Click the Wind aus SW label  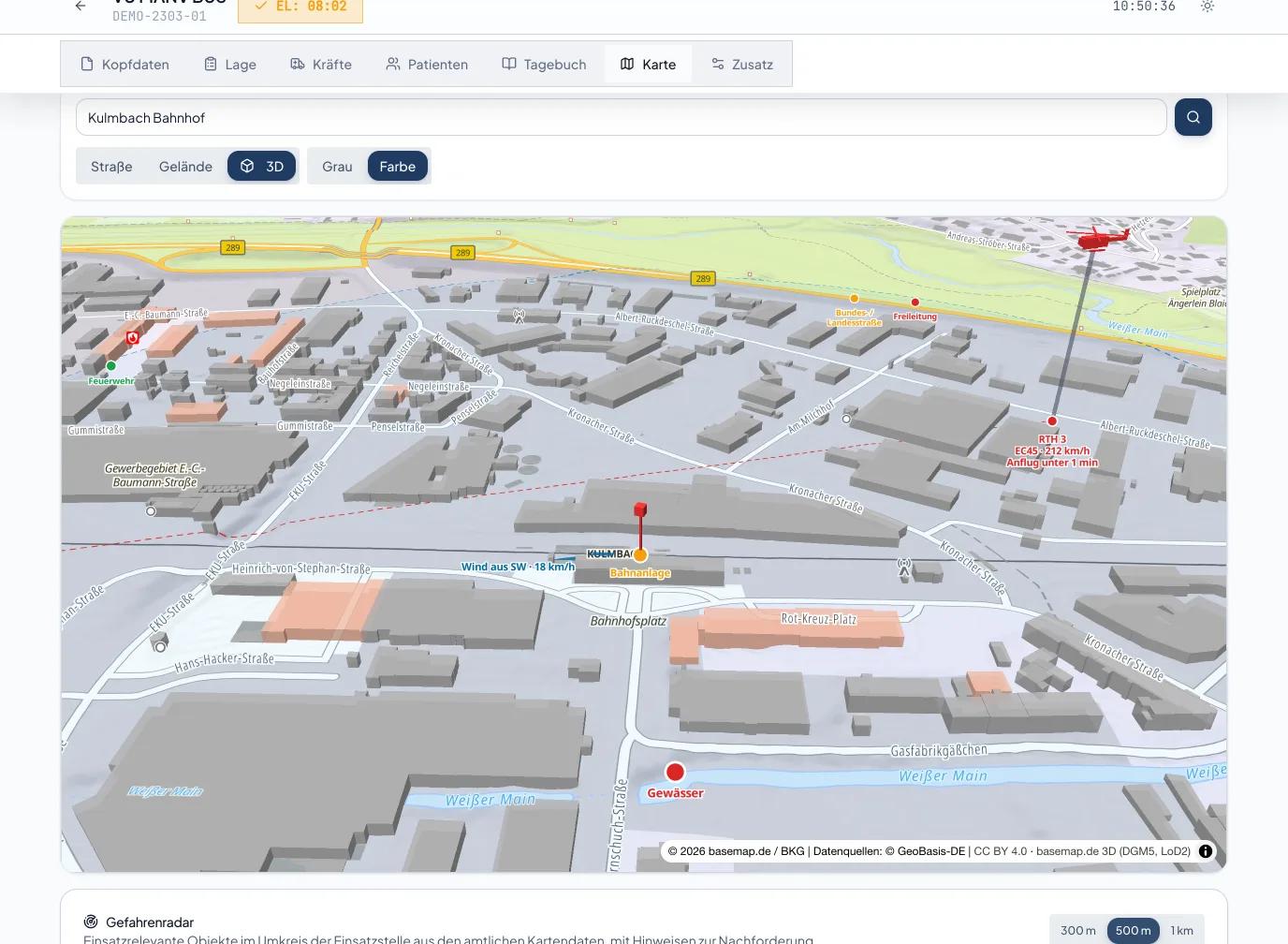coord(518,567)
